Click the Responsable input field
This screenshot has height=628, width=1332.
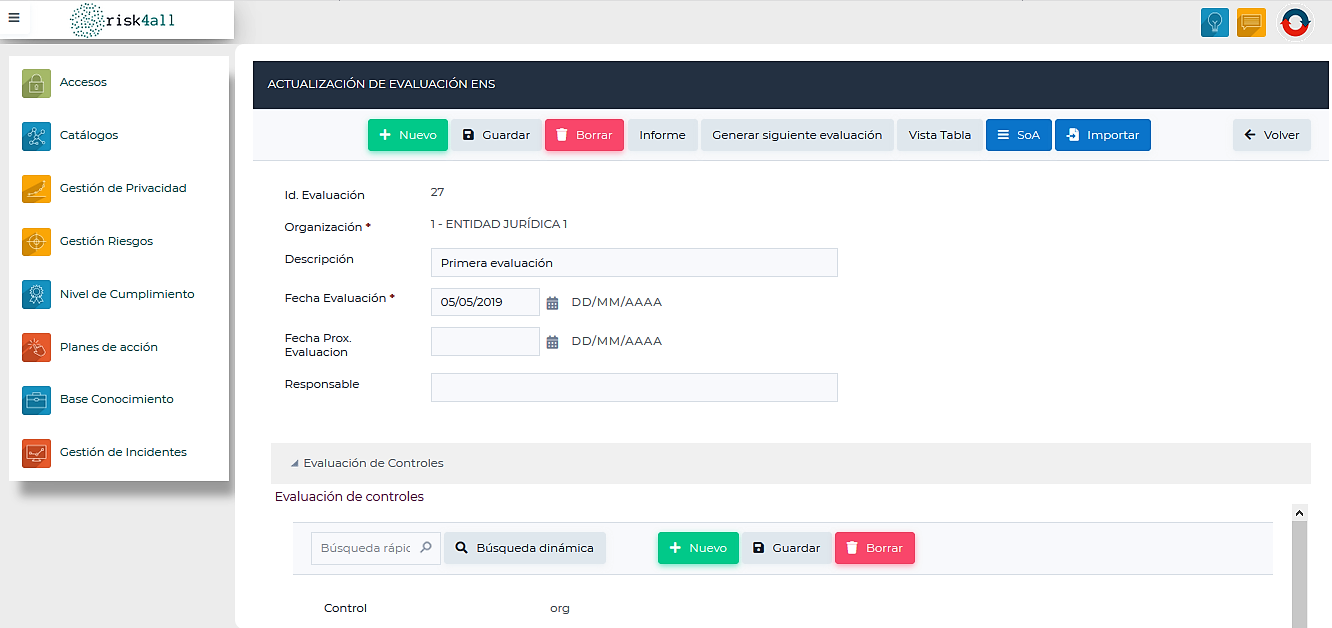click(x=634, y=388)
